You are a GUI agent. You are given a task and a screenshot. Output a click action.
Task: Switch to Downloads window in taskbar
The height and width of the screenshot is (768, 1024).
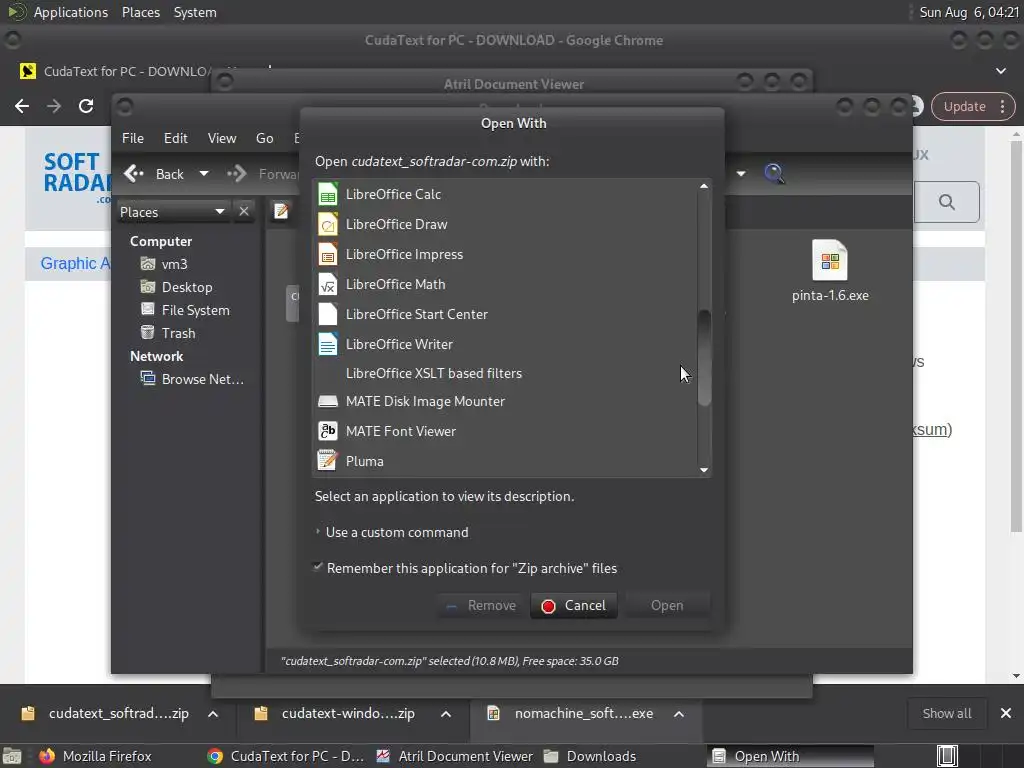[x=590, y=756]
